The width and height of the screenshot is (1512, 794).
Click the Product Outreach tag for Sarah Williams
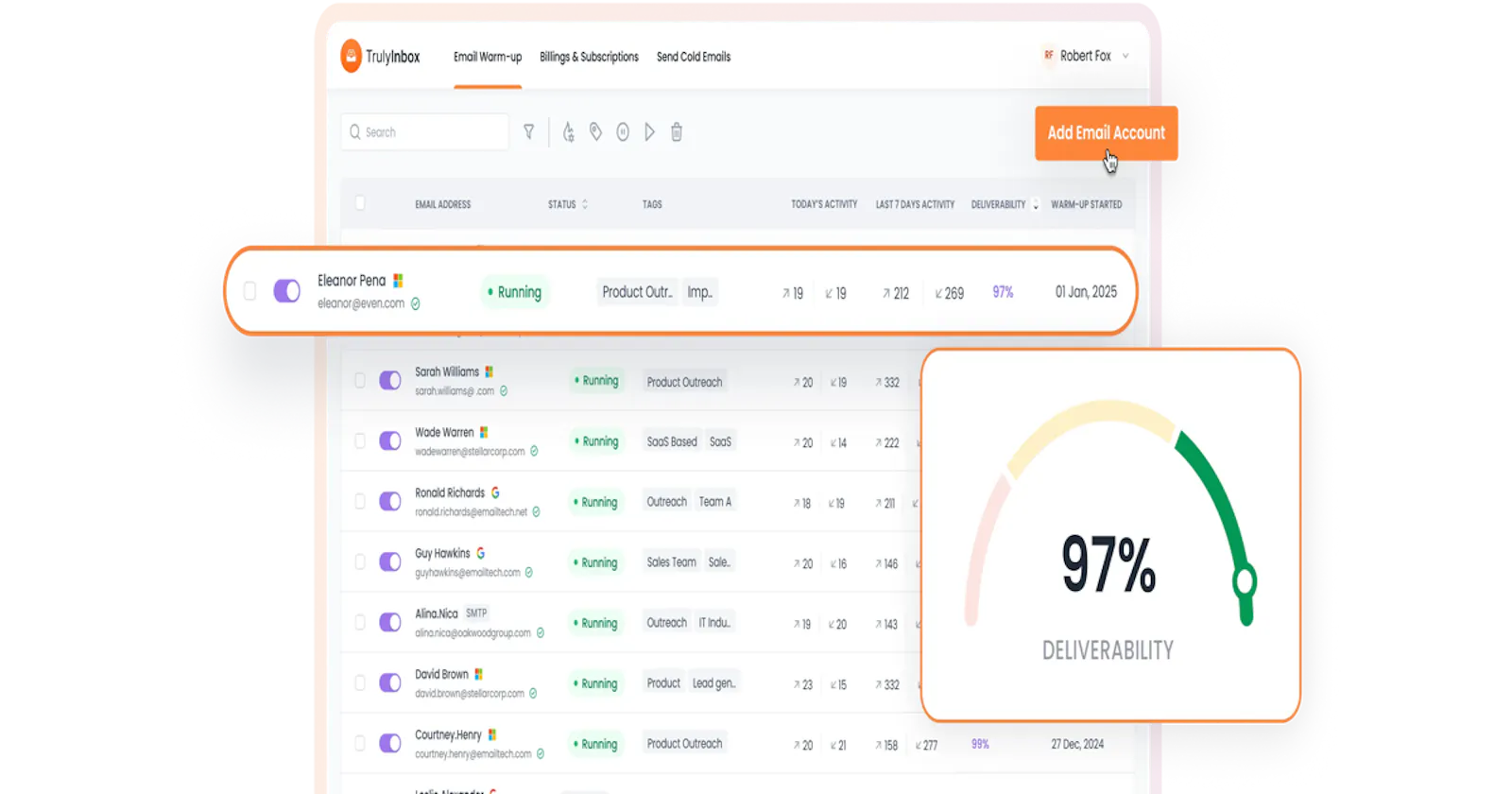tap(684, 382)
